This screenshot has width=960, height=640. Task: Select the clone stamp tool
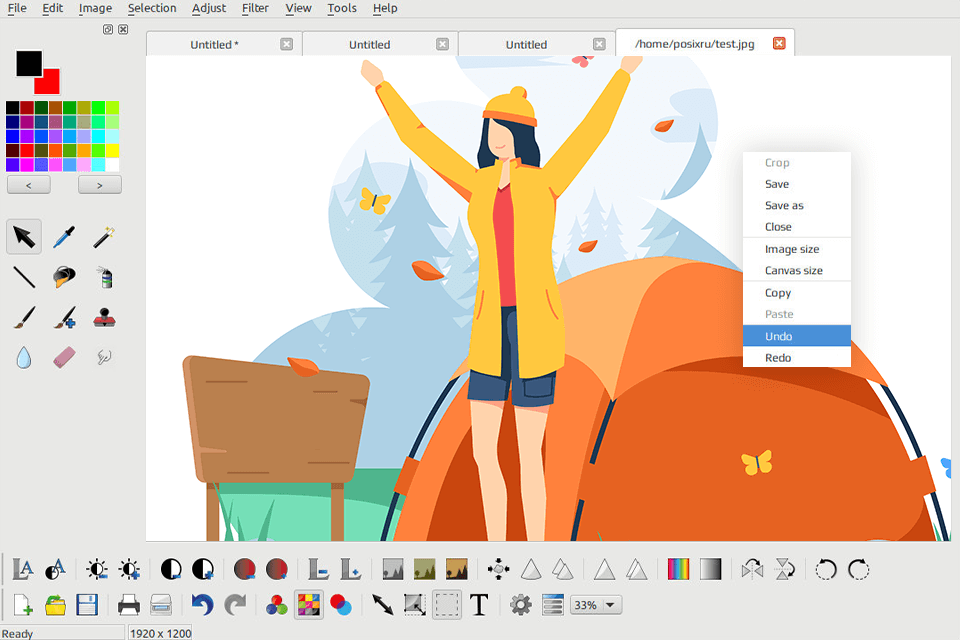(x=104, y=318)
